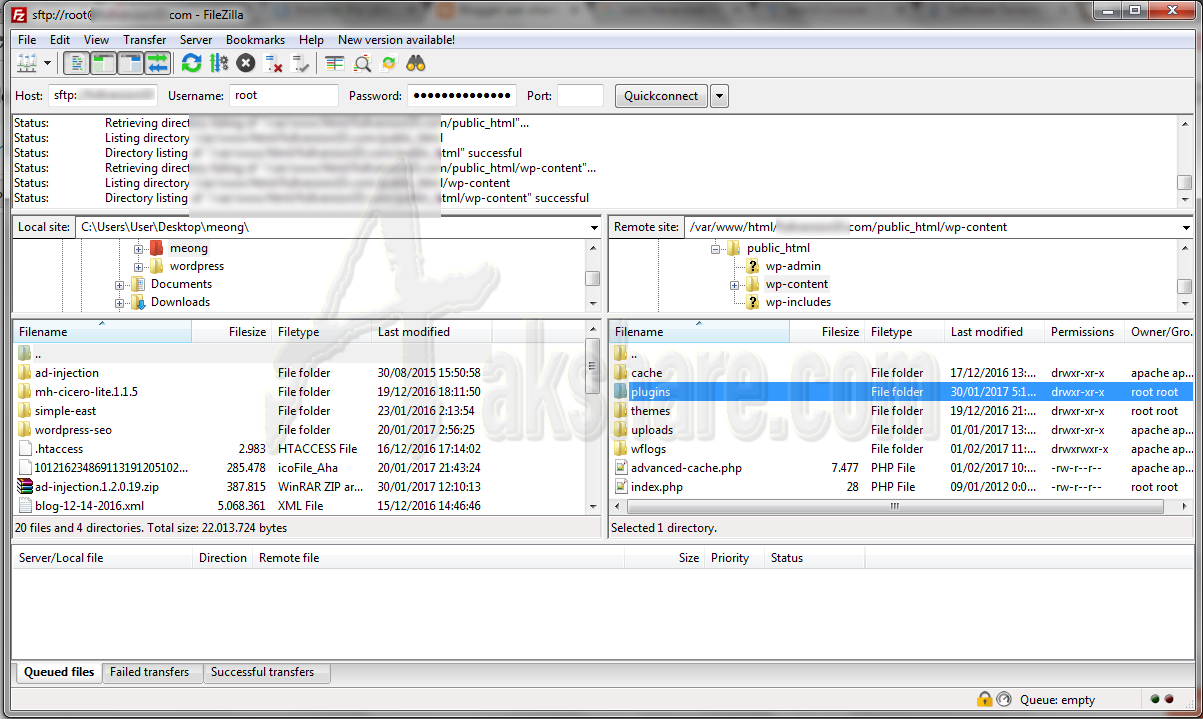Image resolution: width=1203 pixels, height=719 pixels.
Task: Open the Transfer menu
Action: [145, 40]
